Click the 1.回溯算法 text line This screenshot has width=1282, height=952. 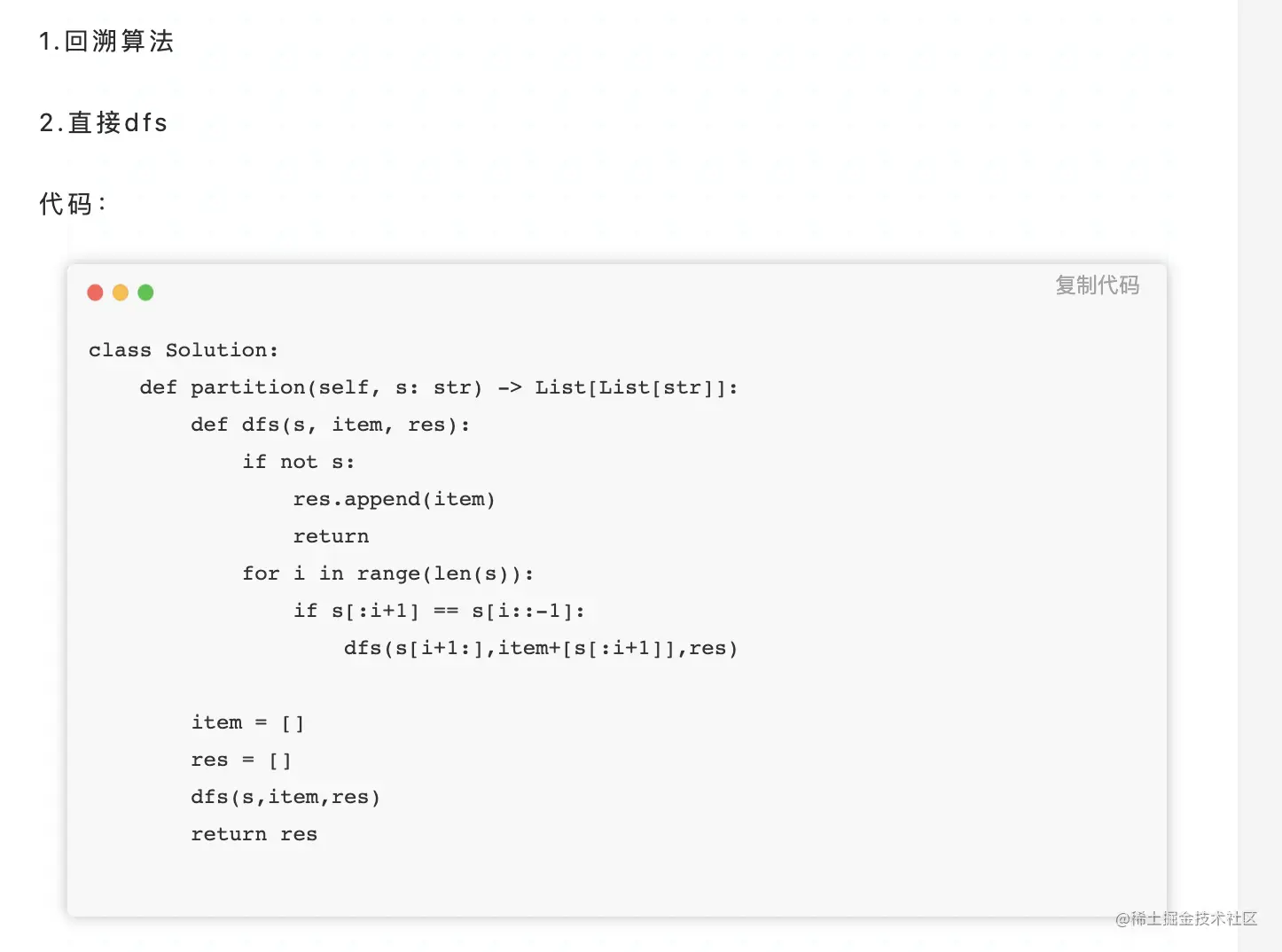pos(106,42)
